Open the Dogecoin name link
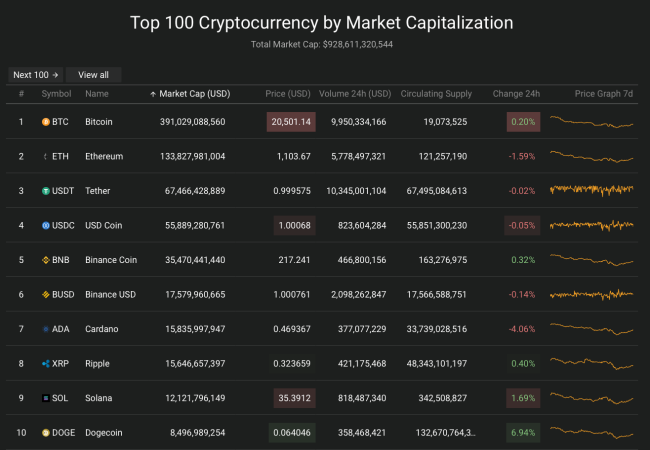 click(104, 433)
